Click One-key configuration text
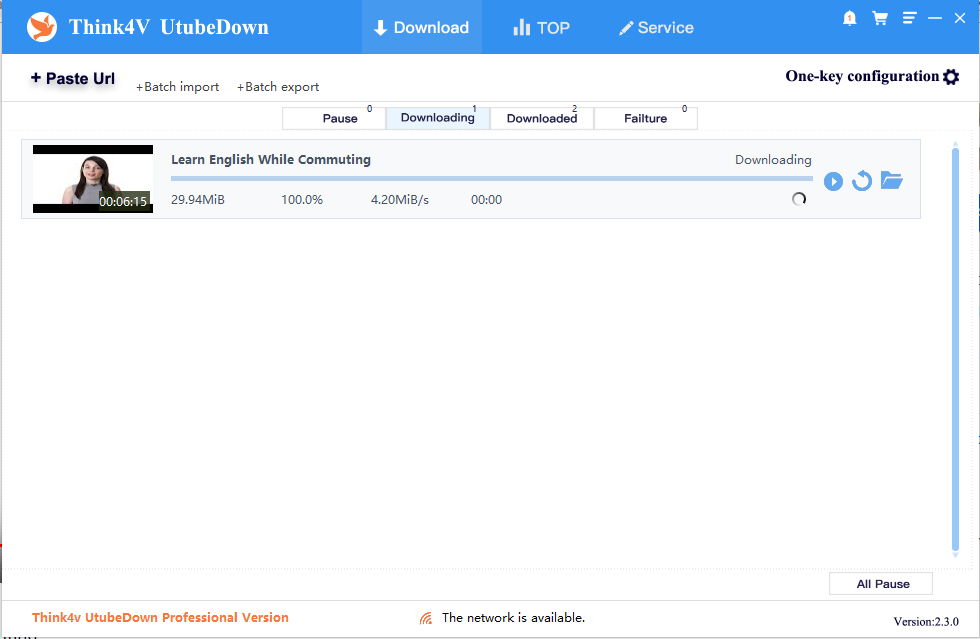Viewport: 980px width, 639px height. 862,76
